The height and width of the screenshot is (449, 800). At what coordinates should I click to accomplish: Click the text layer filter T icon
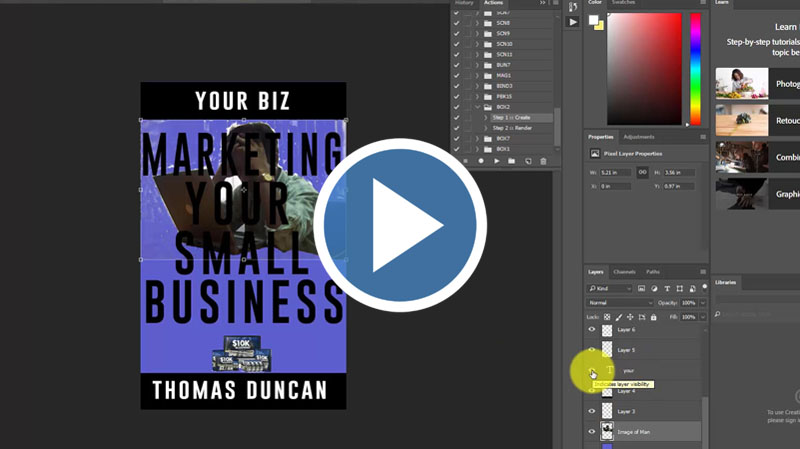667,288
